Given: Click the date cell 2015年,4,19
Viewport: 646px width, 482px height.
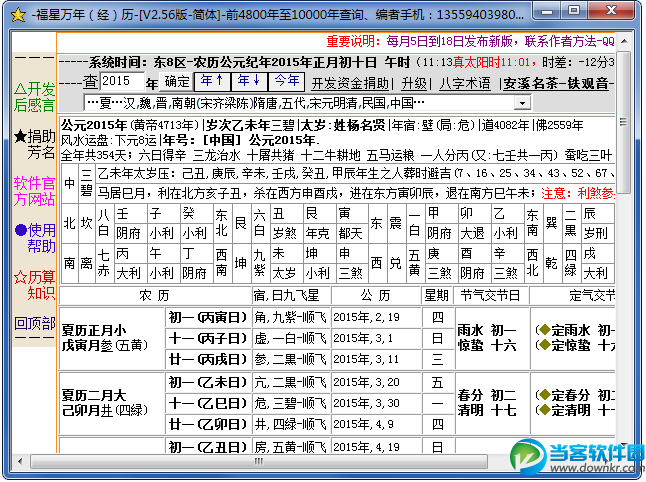Looking at the screenshot, I should [x=376, y=447].
